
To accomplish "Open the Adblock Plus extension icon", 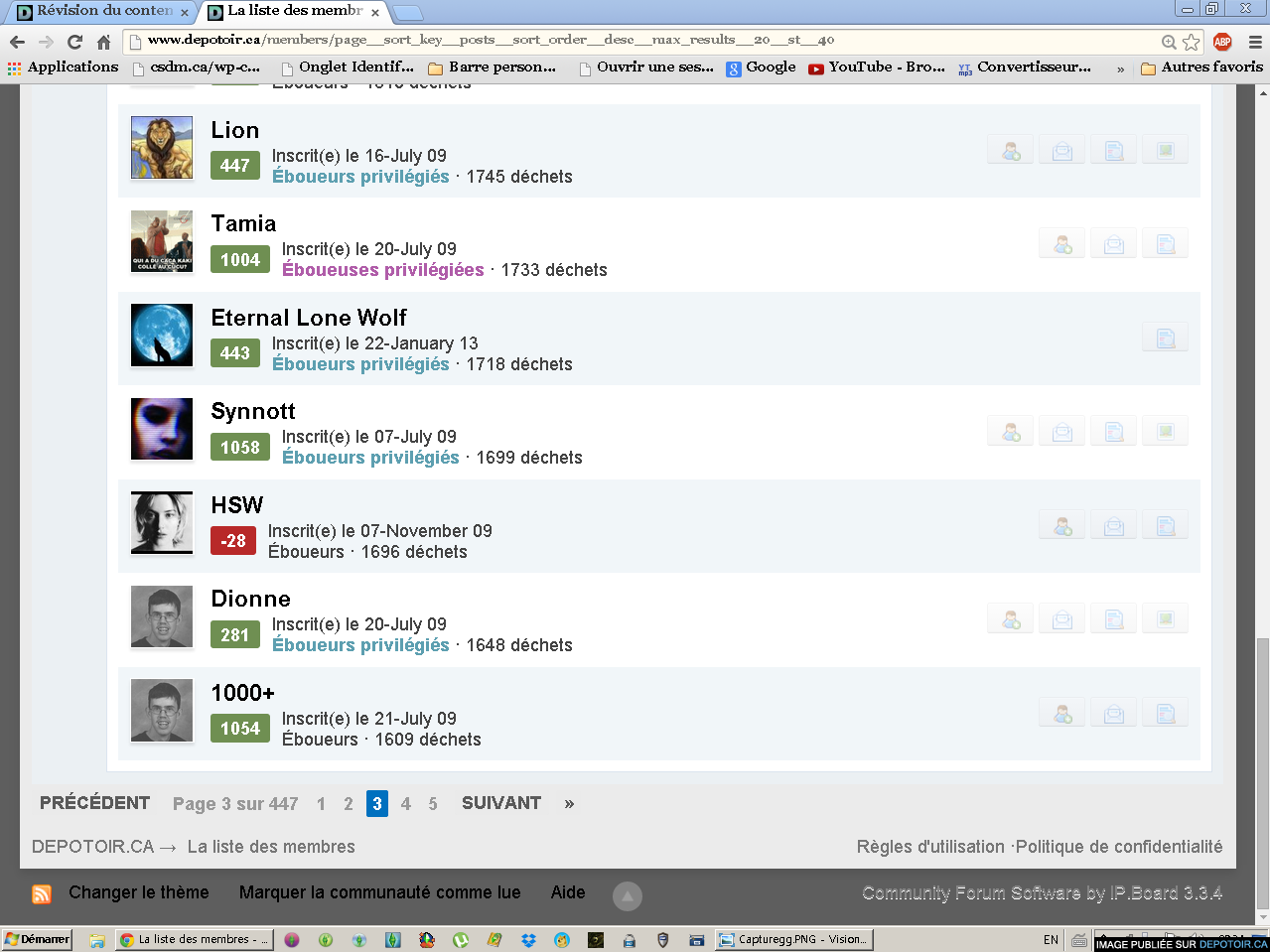I will pos(1222,42).
